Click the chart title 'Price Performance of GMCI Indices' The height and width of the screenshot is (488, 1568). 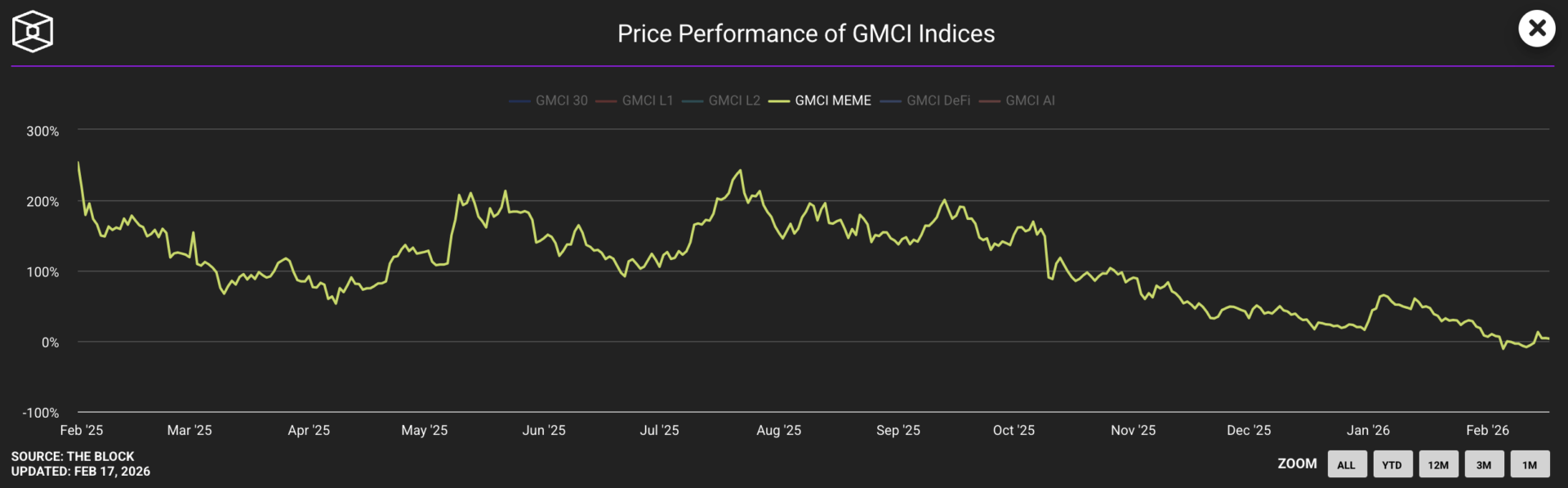point(806,34)
